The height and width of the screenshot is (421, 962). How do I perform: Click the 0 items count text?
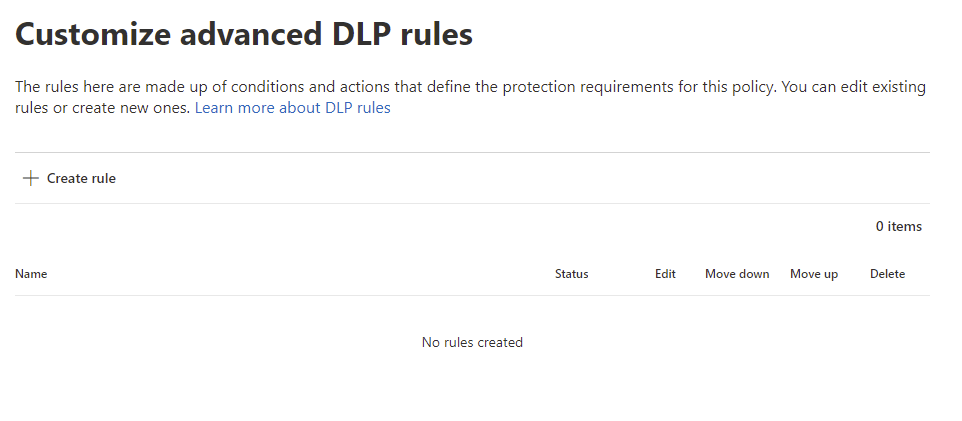click(898, 227)
